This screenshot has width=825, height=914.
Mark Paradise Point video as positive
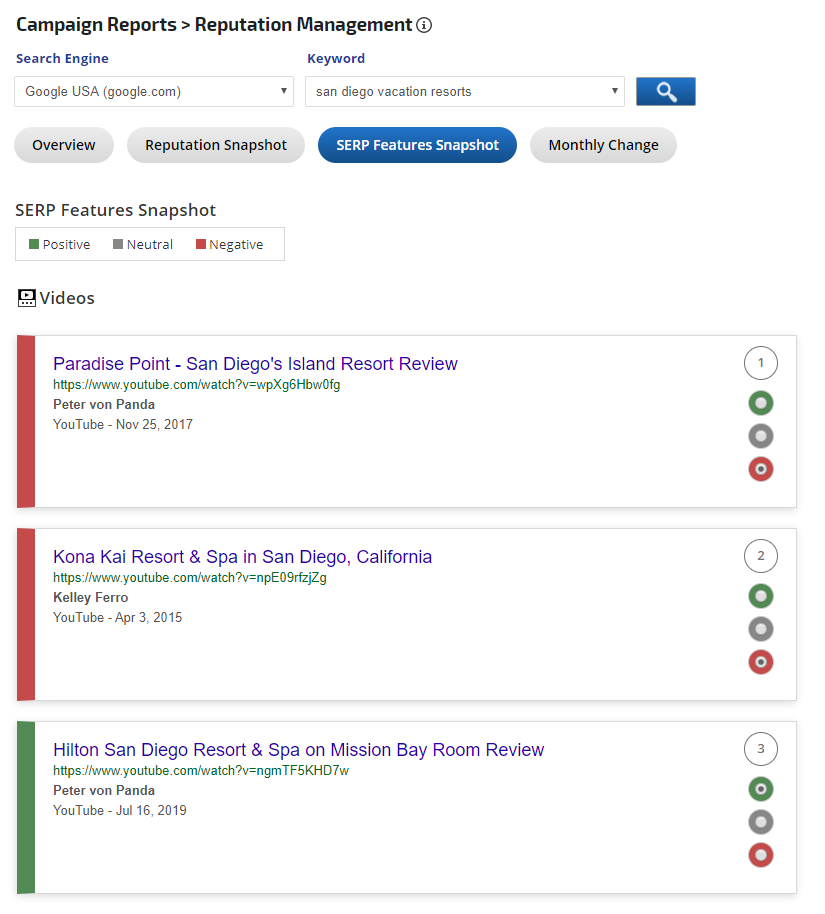pos(761,403)
